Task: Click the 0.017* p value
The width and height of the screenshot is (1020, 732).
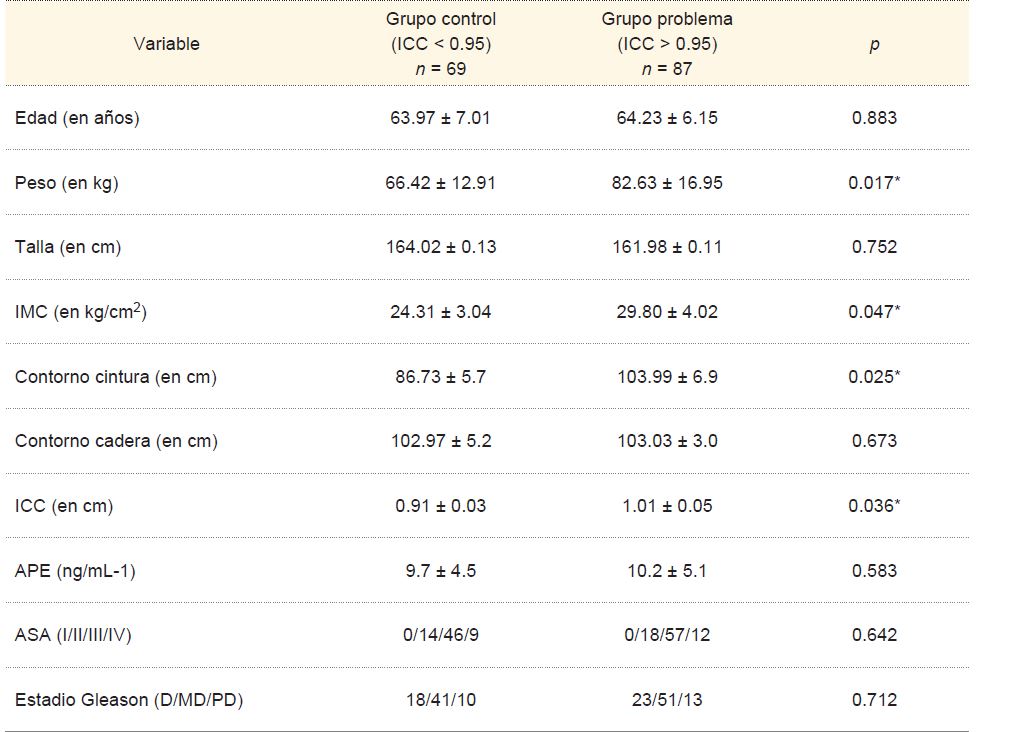Action: [874, 183]
